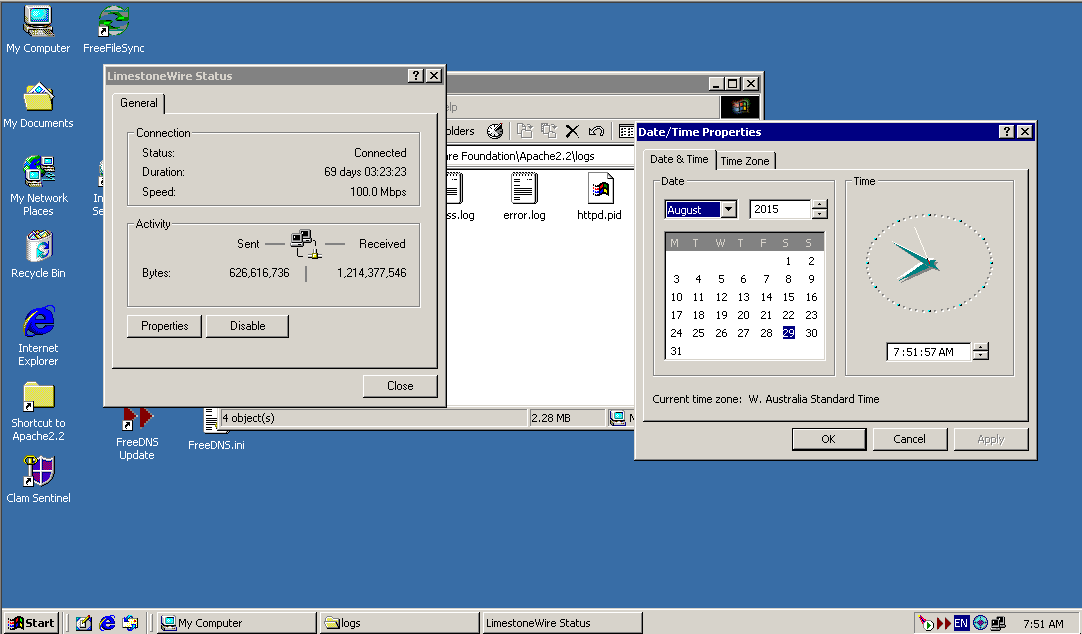
Task: Open the month dropdown showing August
Action: tap(728, 210)
